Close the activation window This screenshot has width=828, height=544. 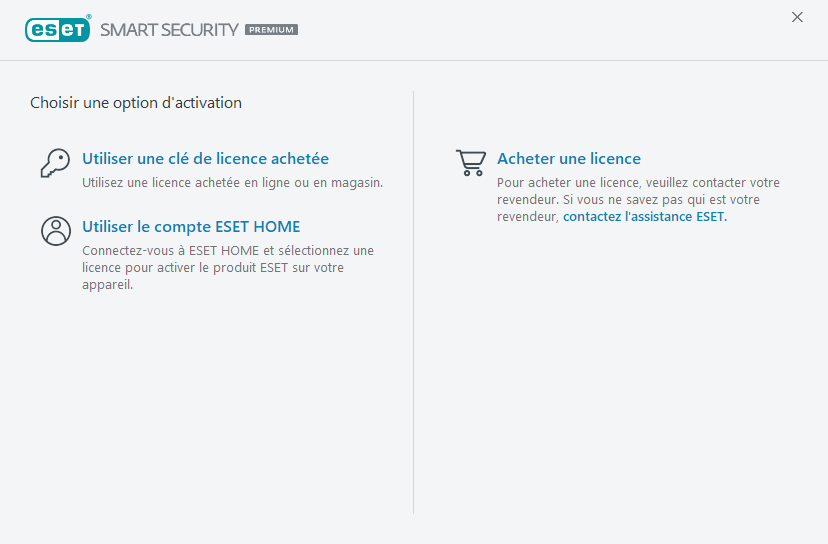click(797, 17)
